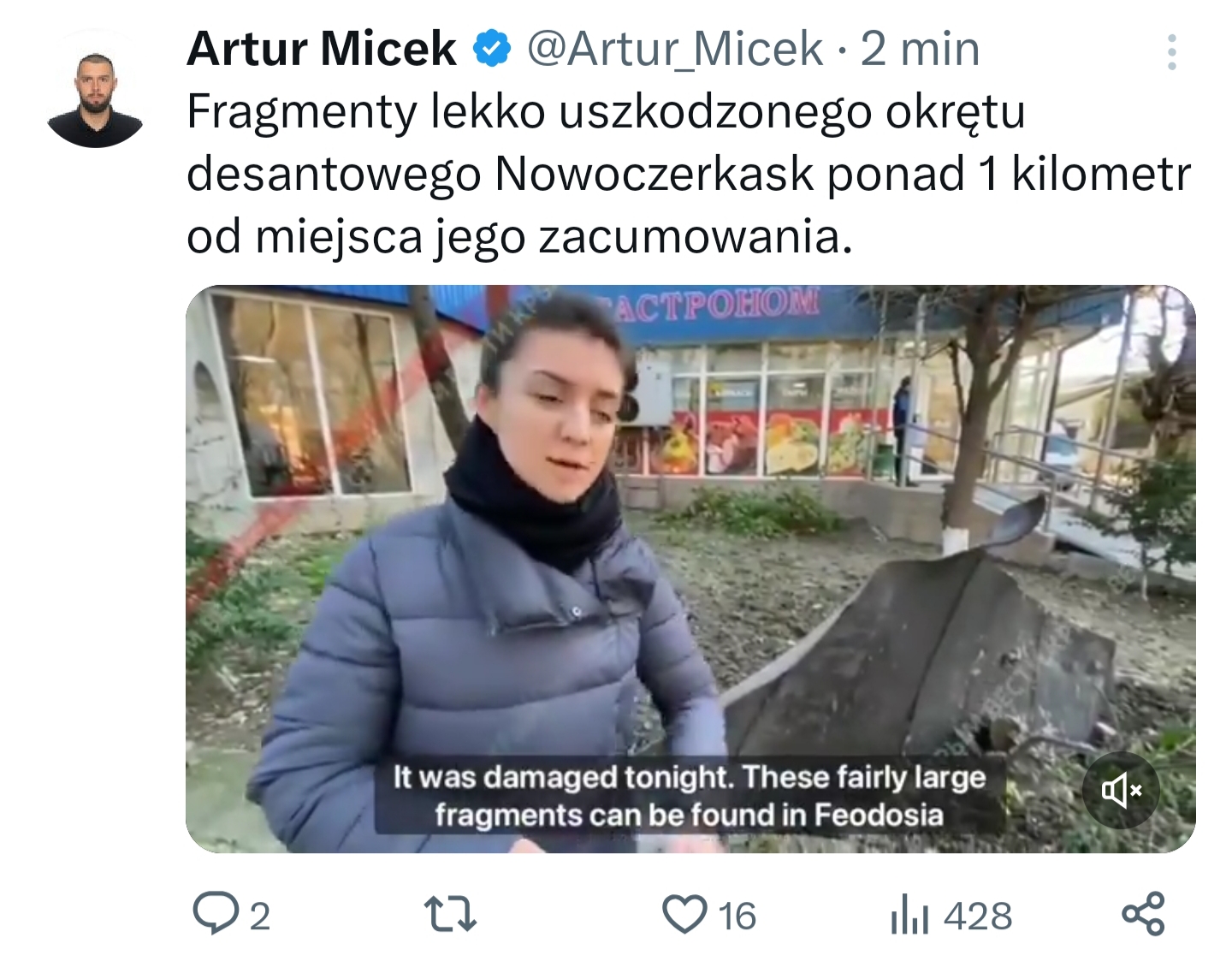Click the word Nowoczerkask in the tweet
Image resolution: width=1232 pixels, height=961 pixels.
coord(654,174)
